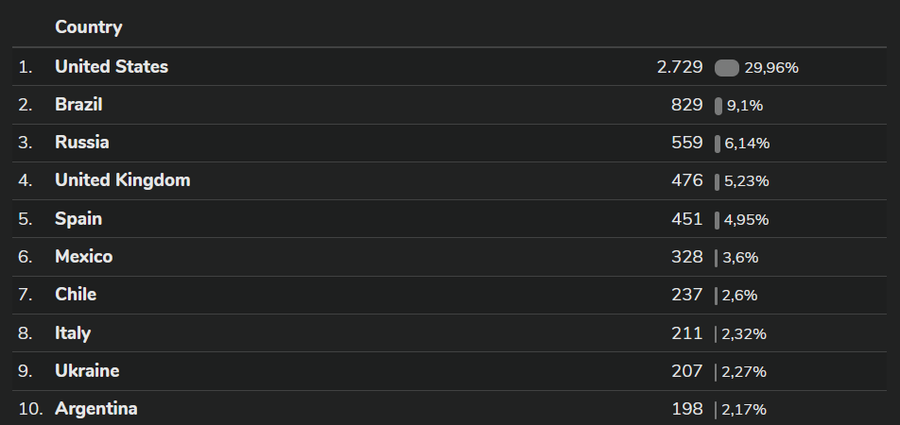Click the Ukraine country name
This screenshot has height=425, width=900.
point(87,371)
